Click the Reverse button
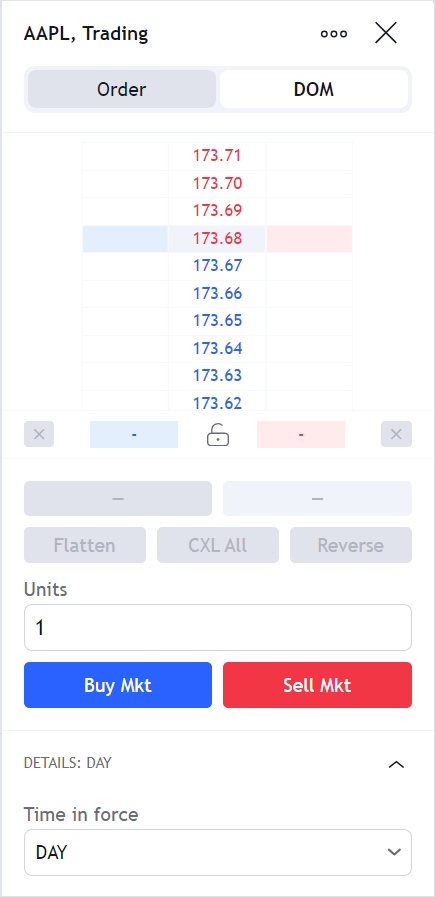The height and width of the screenshot is (897, 435). coord(351,545)
